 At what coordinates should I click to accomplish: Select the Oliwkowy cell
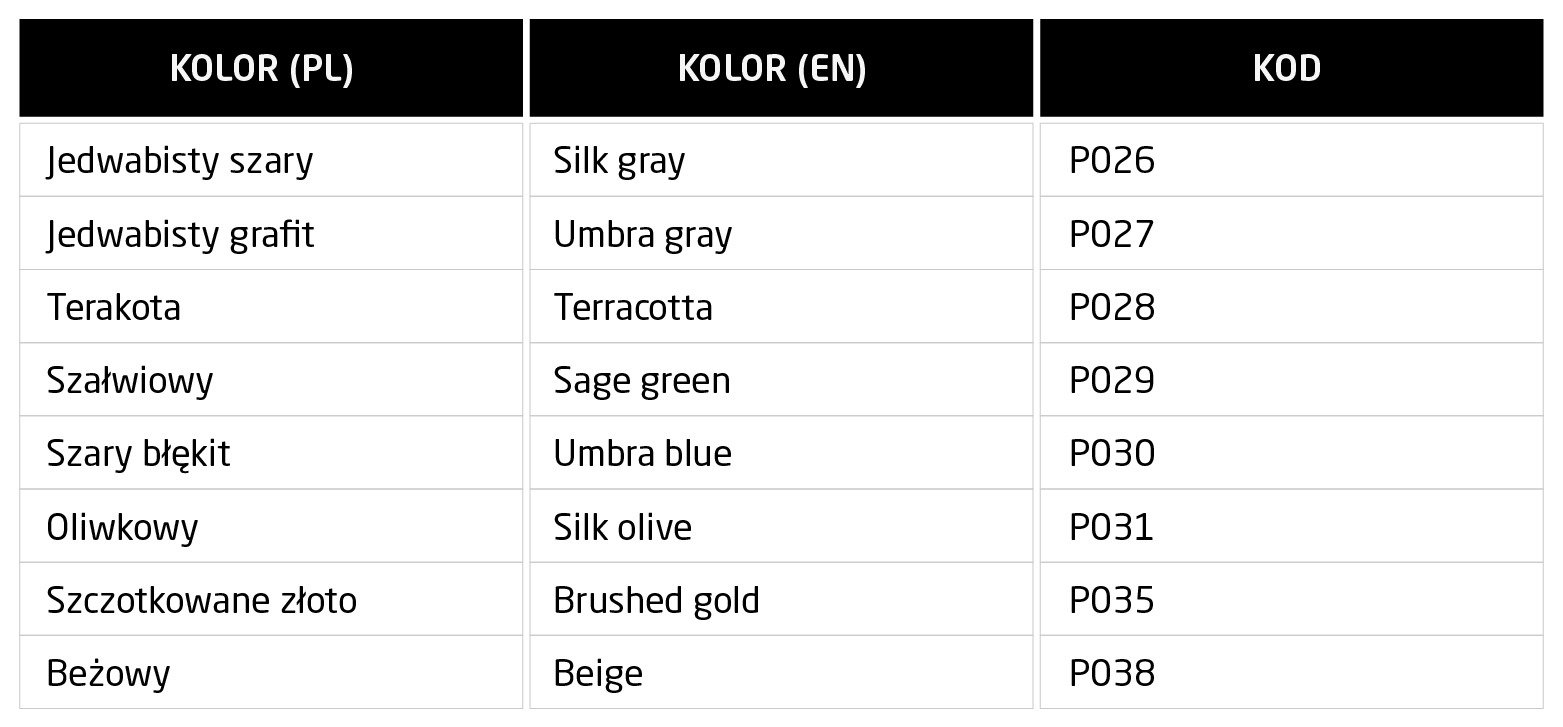coord(123,527)
